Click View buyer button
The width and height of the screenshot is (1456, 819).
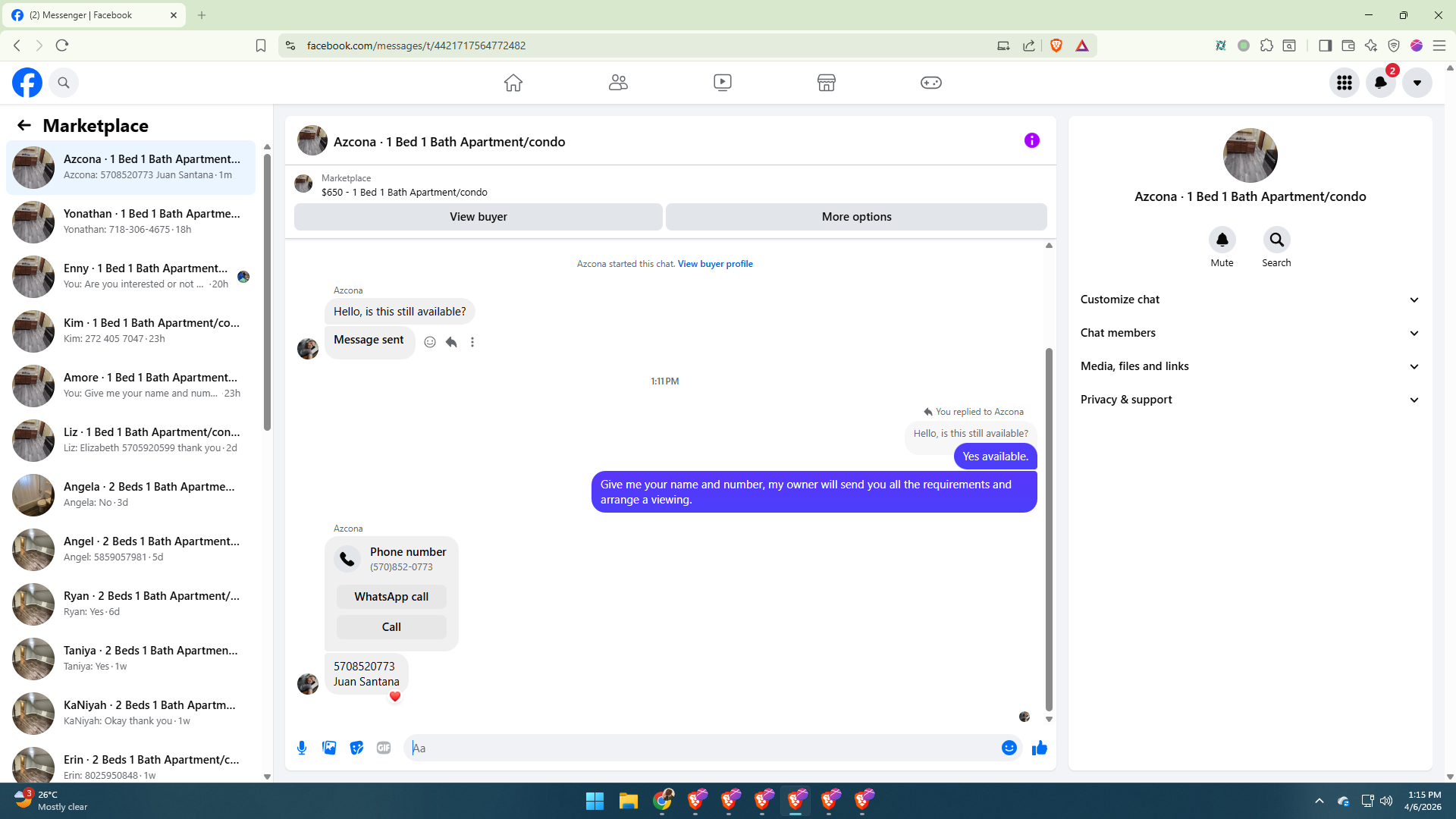pos(479,217)
